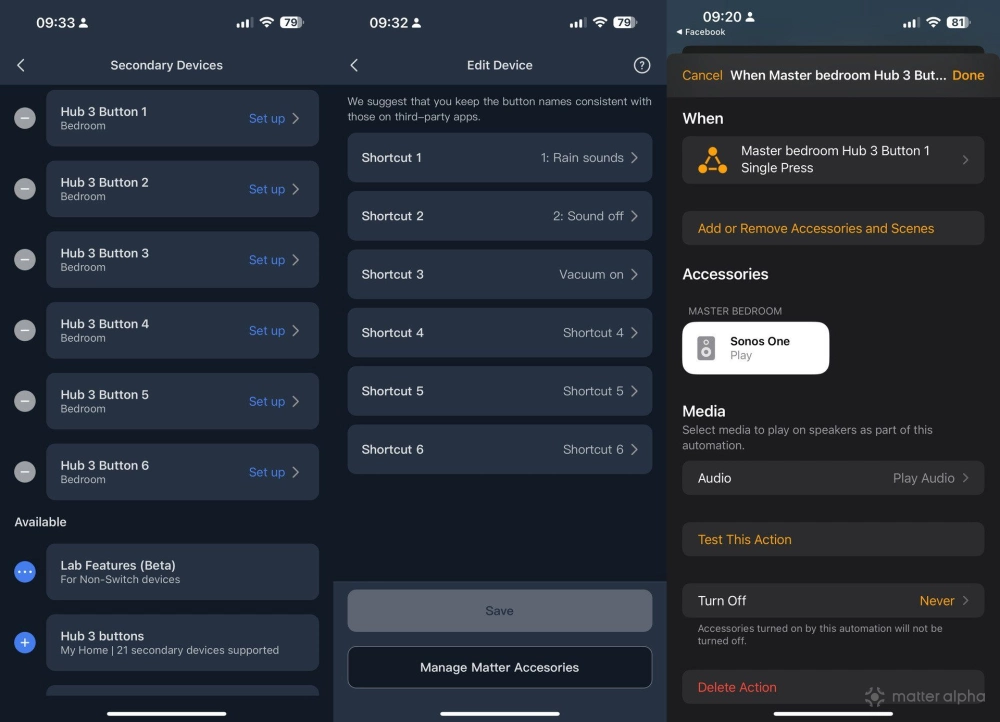Screen dimensions: 1000x722
Task: Open Lab Features via the three-dot icon
Action: point(24,572)
